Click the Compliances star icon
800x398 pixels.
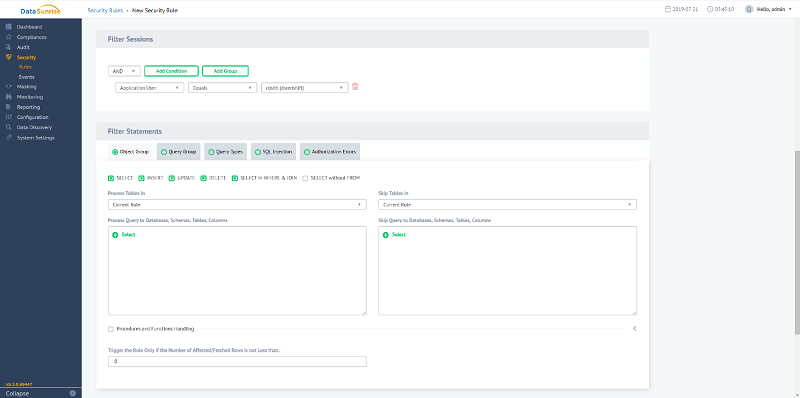[9, 37]
